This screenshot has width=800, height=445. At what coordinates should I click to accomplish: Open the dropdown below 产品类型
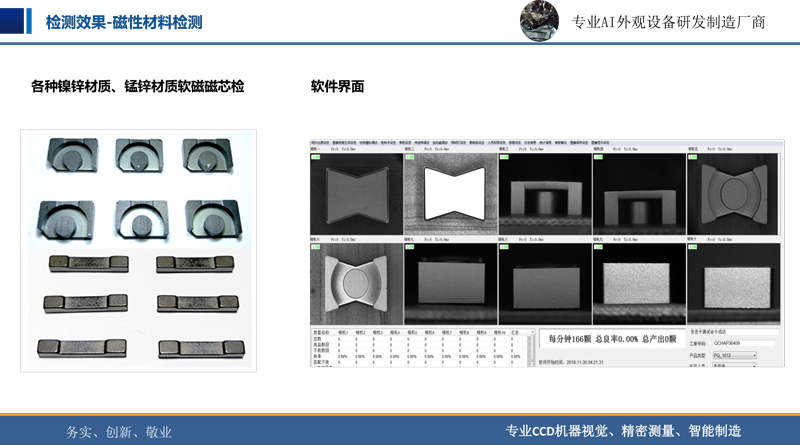point(735,365)
